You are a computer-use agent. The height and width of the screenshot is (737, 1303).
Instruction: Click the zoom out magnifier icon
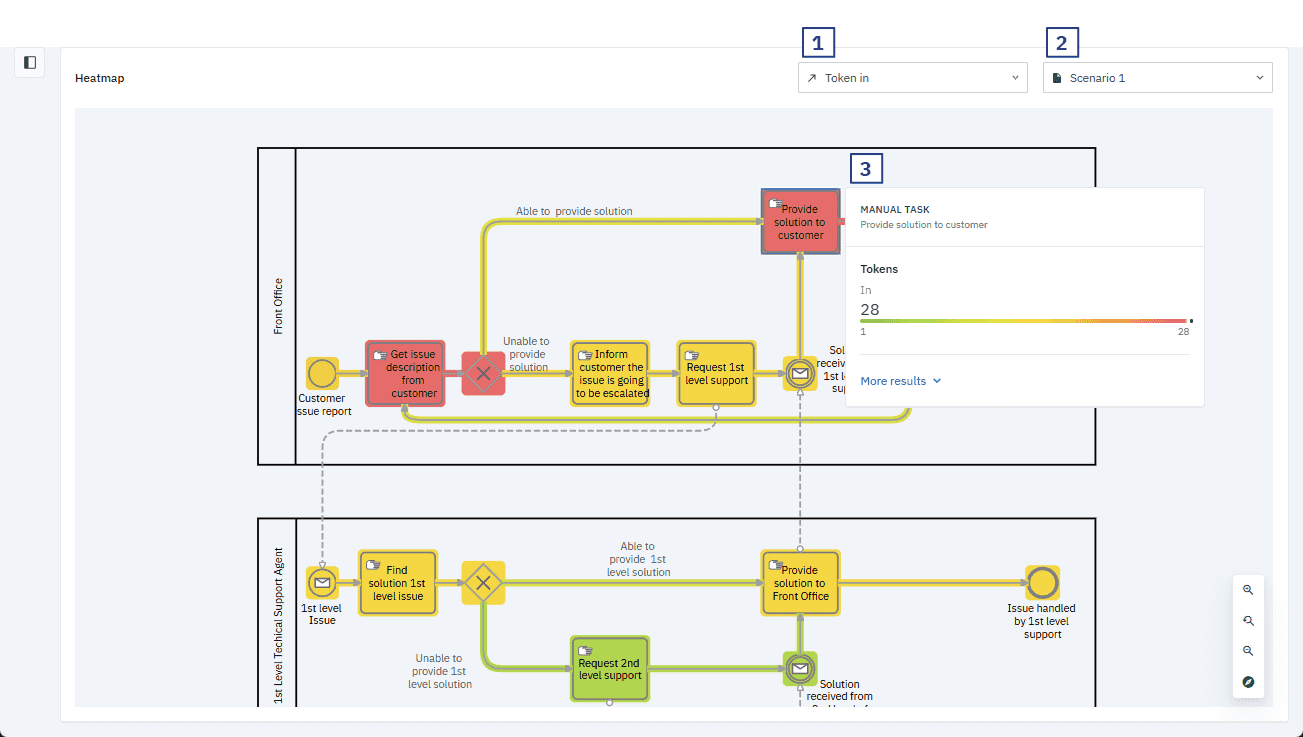(x=1248, y=651)
